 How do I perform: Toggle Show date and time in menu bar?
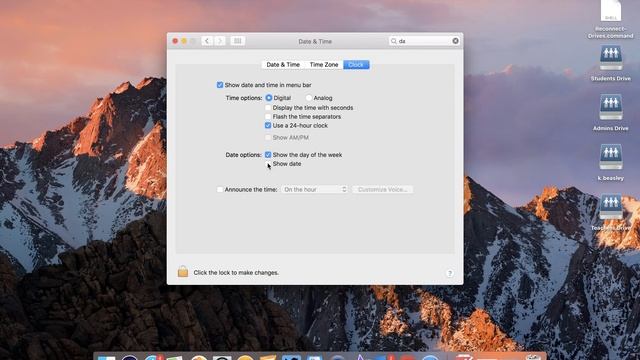[220, 85]
